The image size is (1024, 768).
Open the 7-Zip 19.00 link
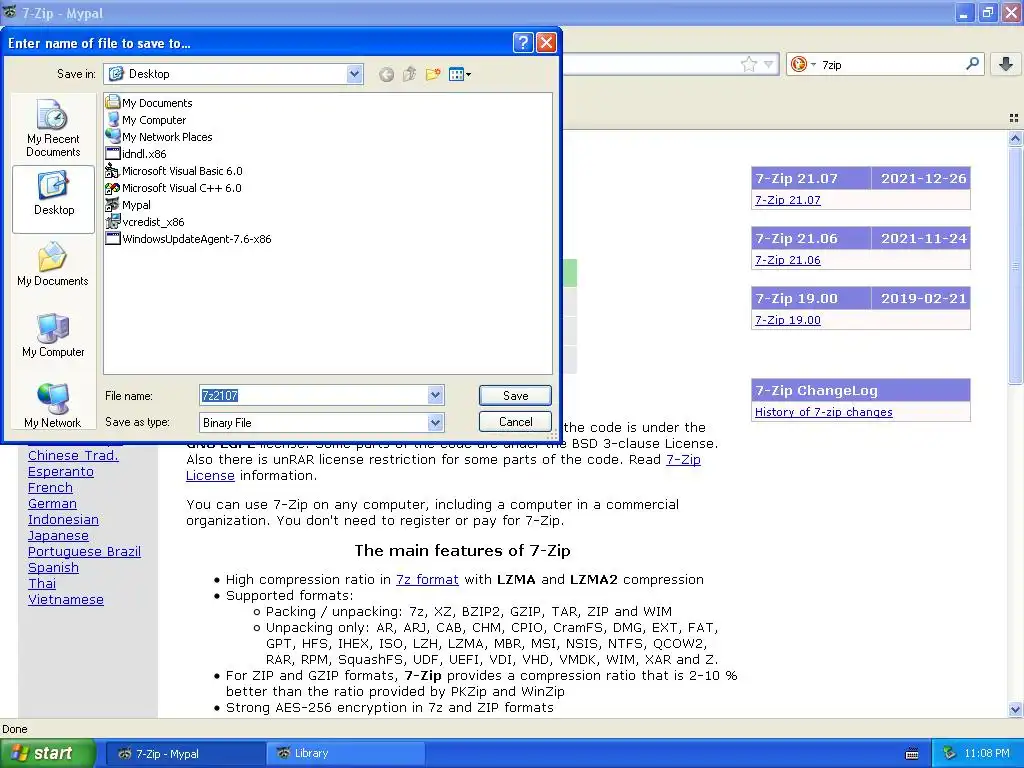(788, 320)
